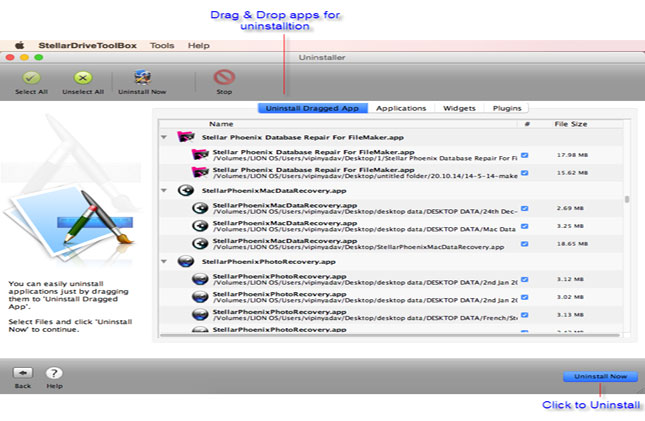Sort list by the Name column header

(221, 124)
